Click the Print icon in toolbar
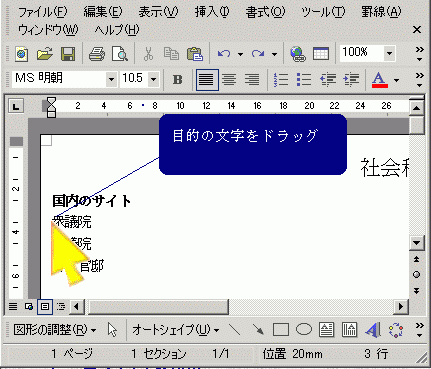 [97, 54]
